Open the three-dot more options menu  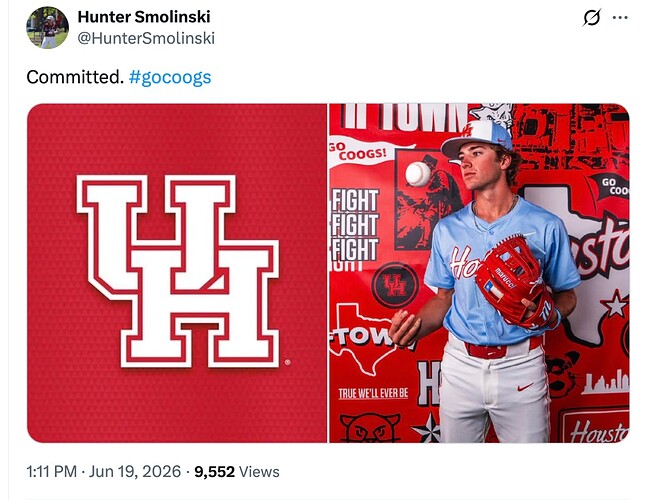click(620, 18)
